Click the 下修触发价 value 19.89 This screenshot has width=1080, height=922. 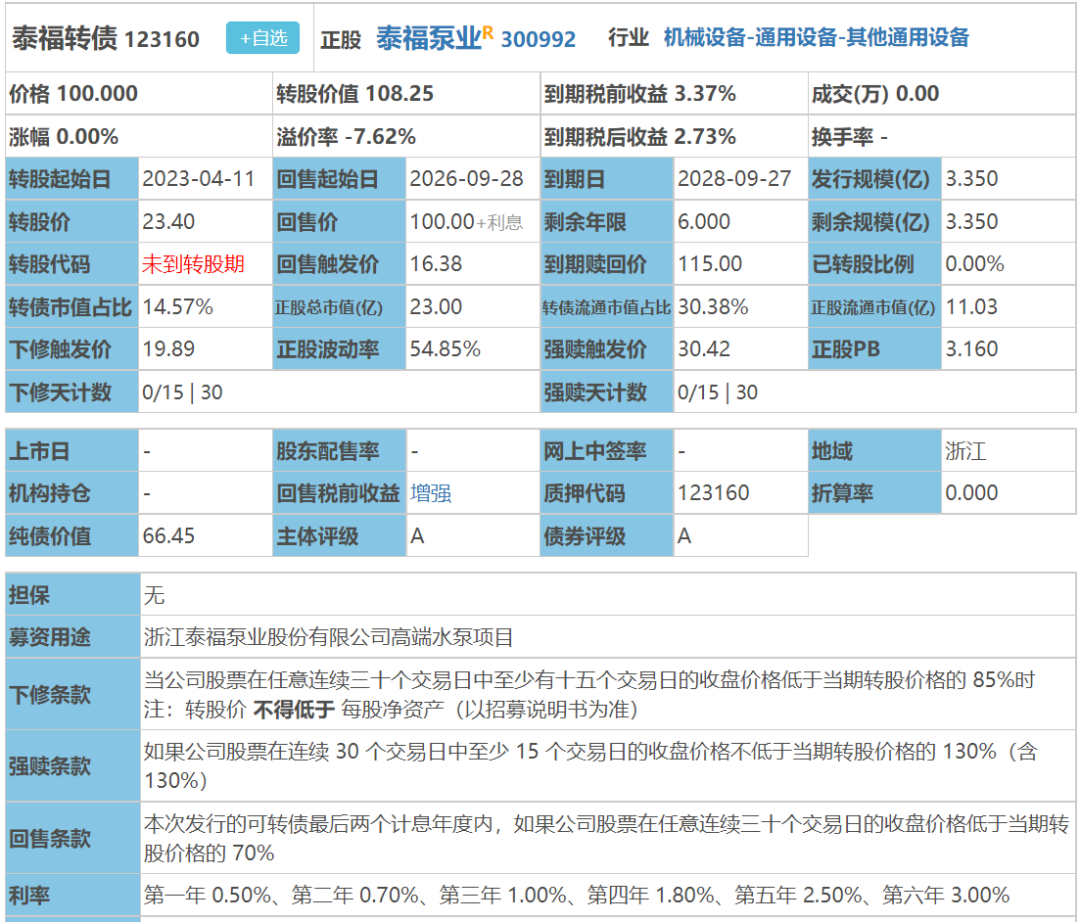pyautogui.click(x=168, y=349)
